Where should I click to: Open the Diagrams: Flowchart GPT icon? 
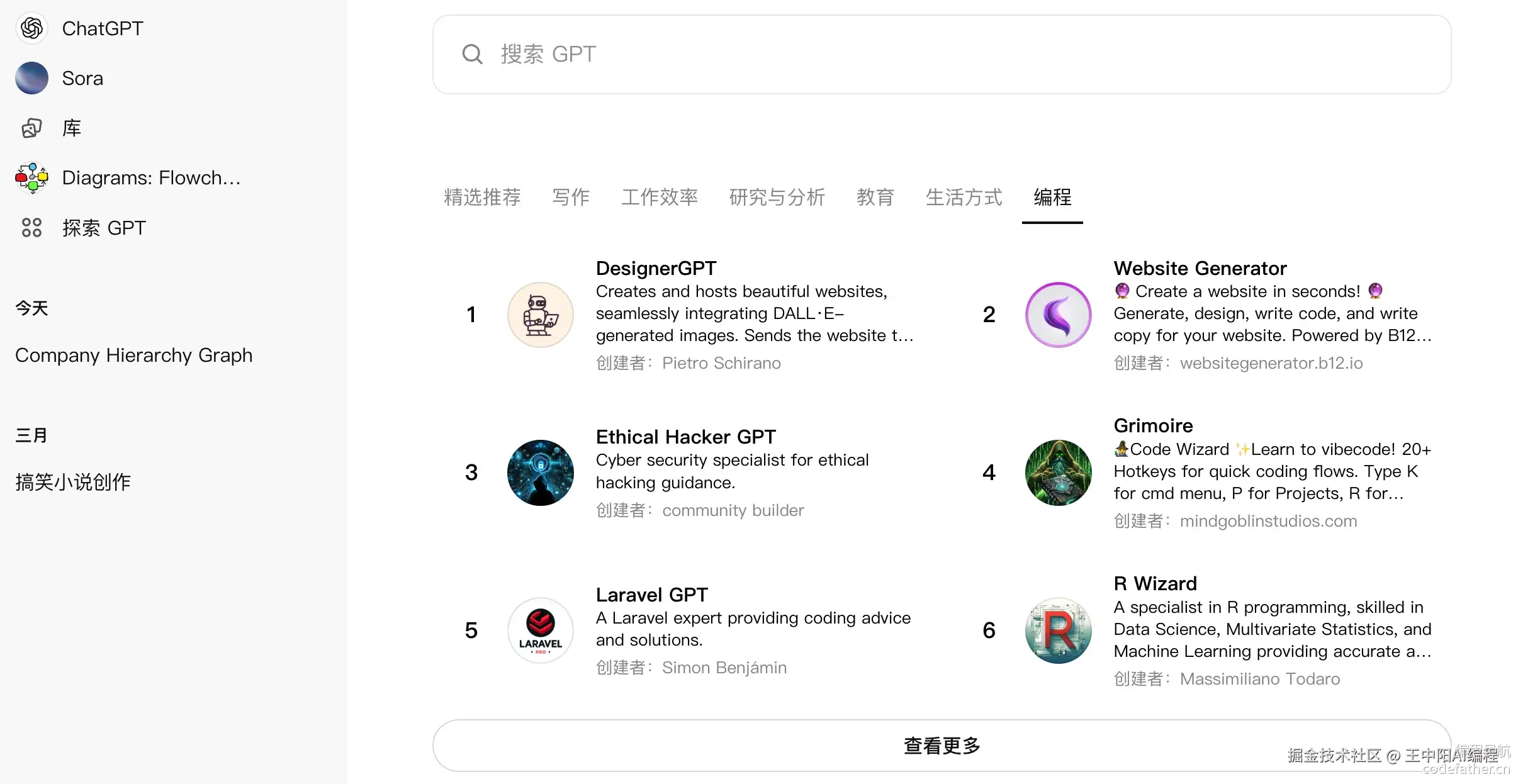31,178
